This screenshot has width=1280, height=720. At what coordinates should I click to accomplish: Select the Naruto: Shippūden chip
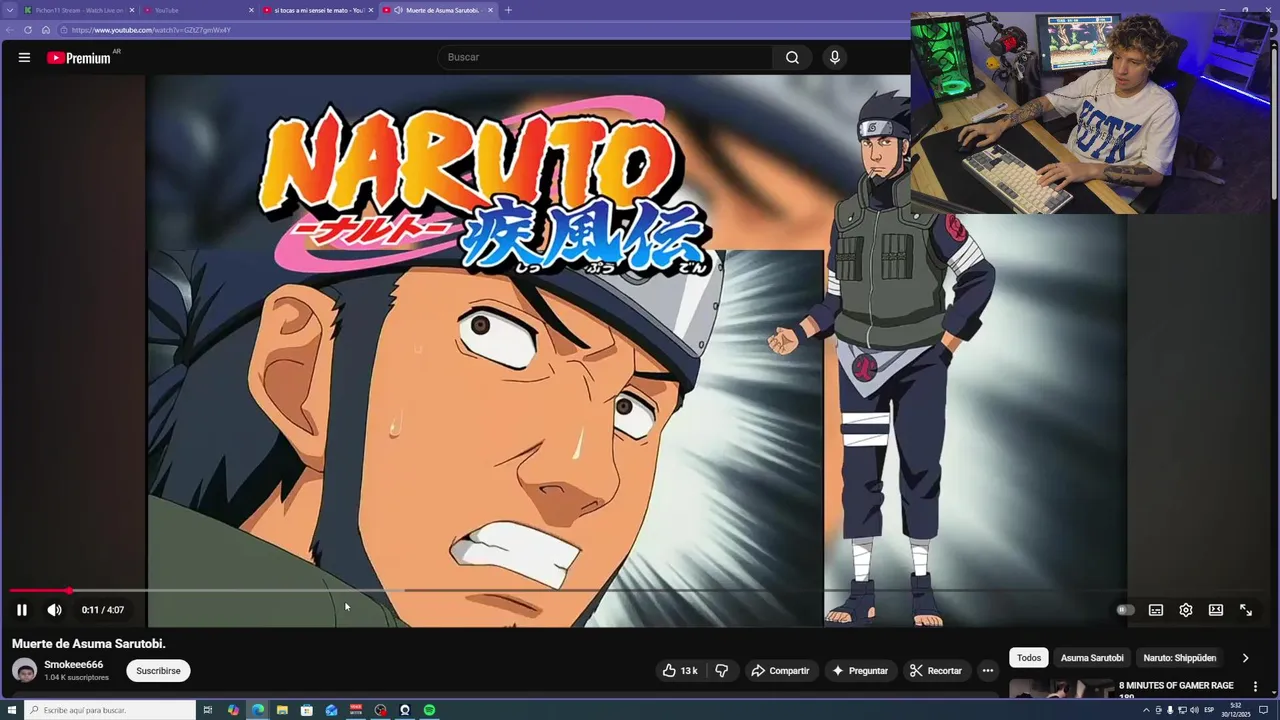point(1180,658)
